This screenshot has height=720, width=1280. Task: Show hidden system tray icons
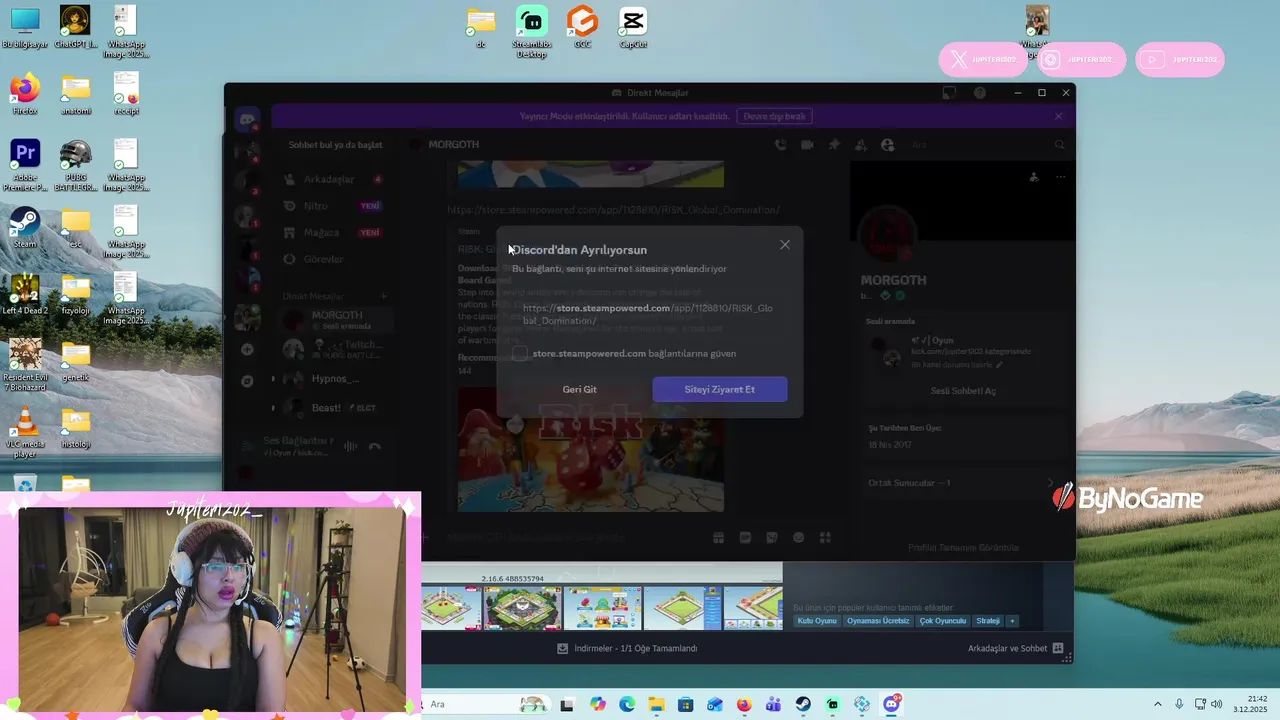[1158, 704]
